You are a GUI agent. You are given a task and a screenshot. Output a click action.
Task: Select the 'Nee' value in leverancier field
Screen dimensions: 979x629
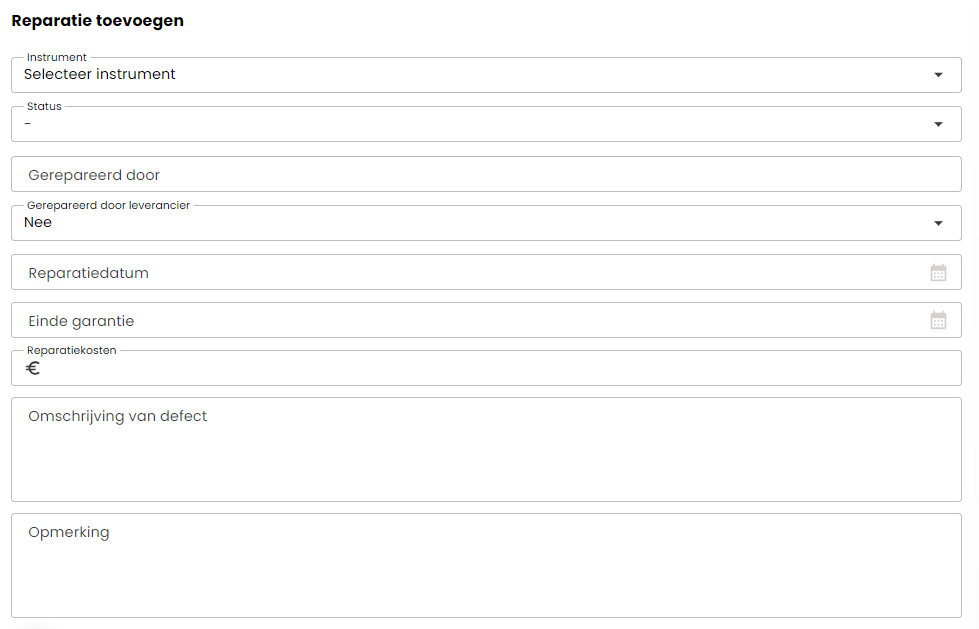point(37,222)
